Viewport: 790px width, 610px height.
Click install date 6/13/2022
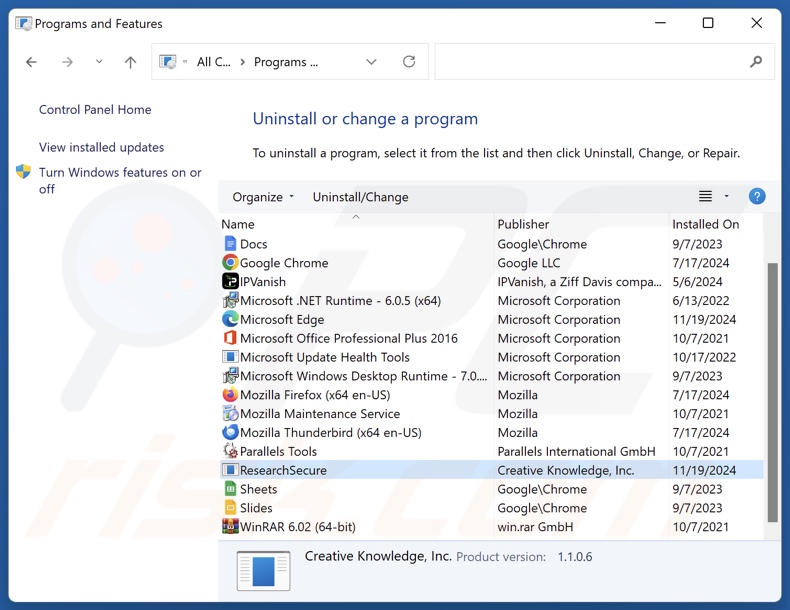(x=701, y=301)
